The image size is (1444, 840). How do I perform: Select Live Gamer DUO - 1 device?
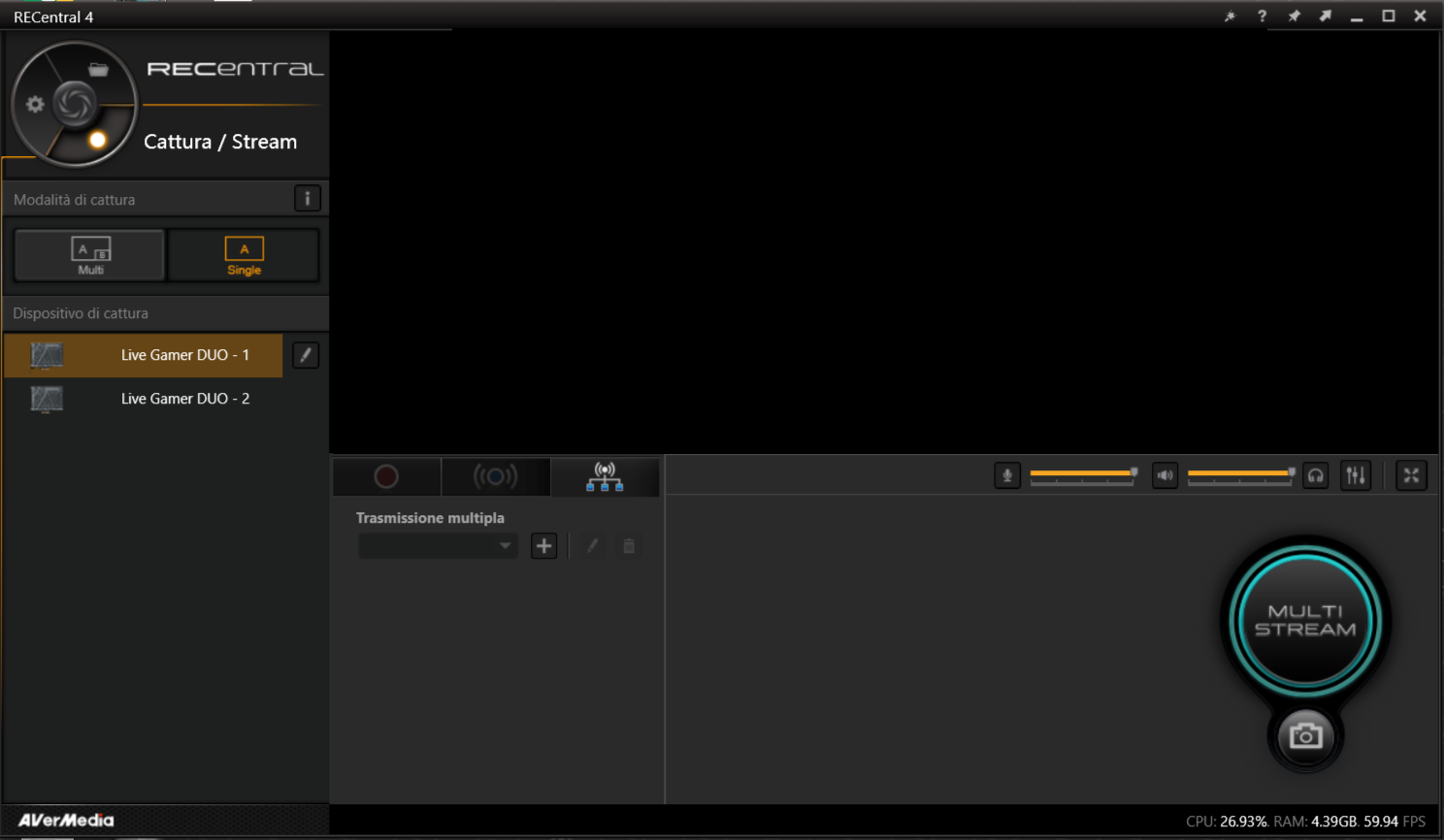click(x=144, y=355)
